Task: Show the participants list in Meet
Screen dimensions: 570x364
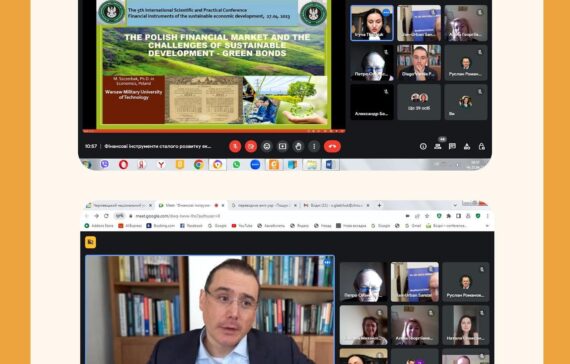Action: tap(438, 146)
